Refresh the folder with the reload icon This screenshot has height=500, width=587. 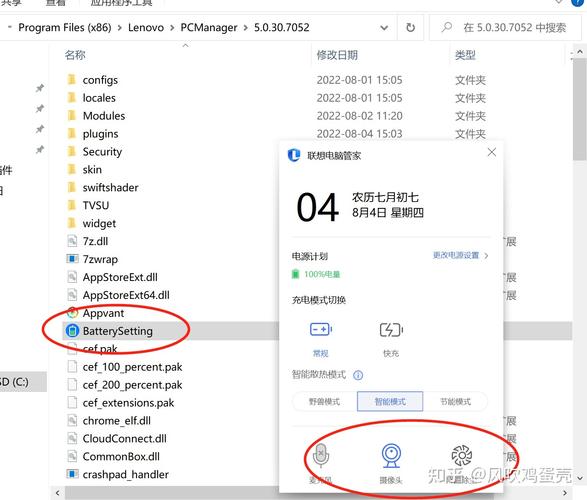[410, 28]
